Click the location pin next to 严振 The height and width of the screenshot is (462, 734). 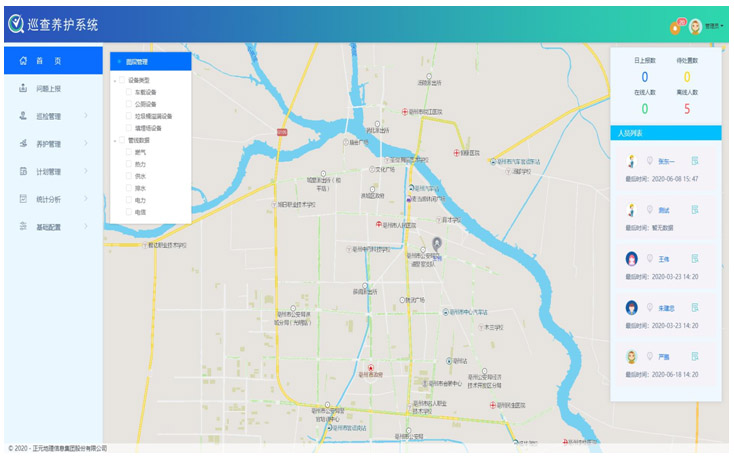coord(649,357)
